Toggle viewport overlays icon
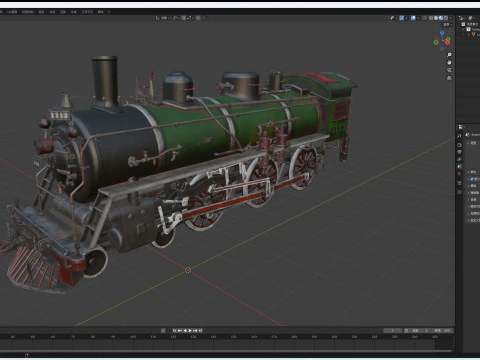480x360 pixels. pos(413,18)
